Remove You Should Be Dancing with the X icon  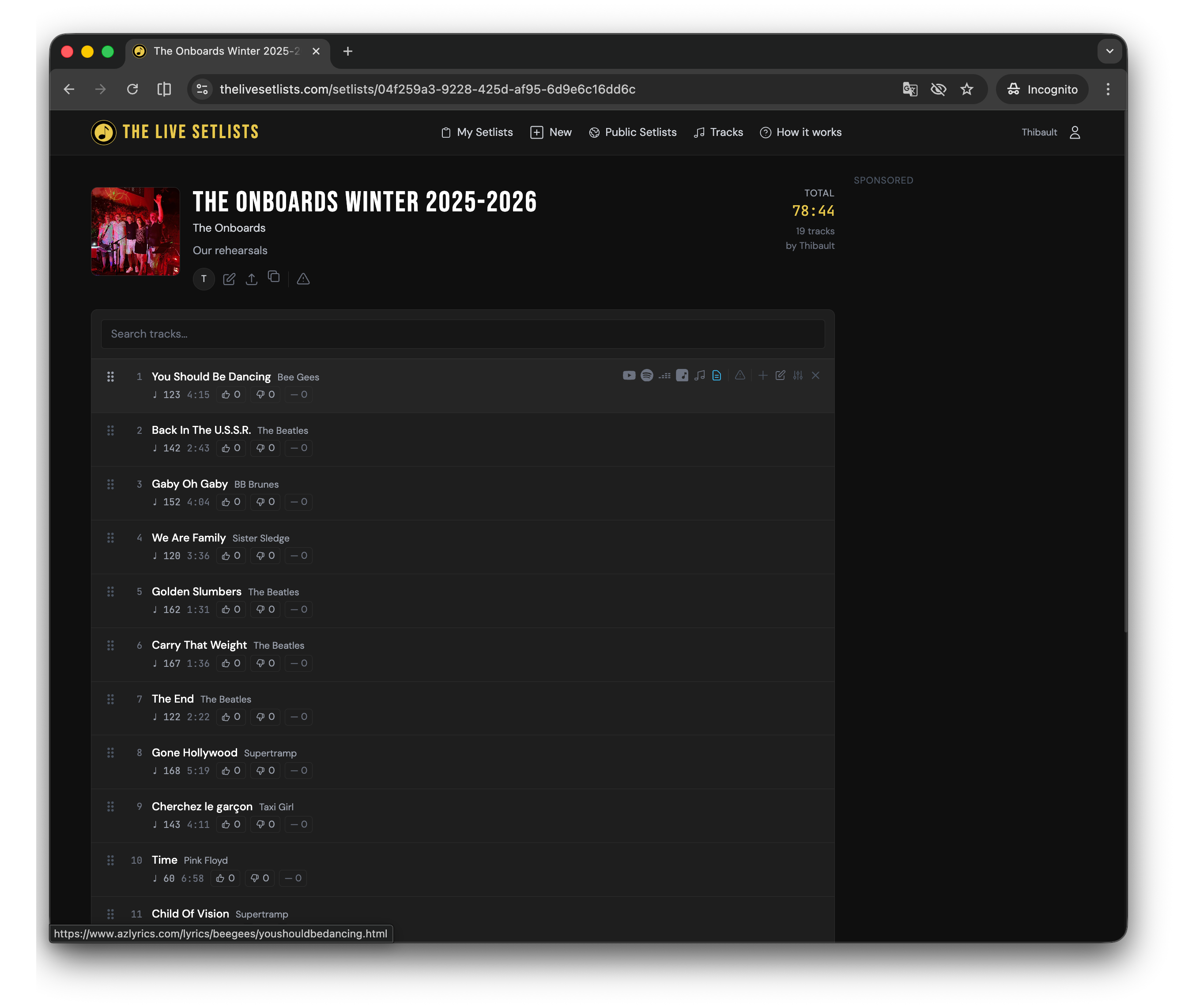tap(816, 376)
